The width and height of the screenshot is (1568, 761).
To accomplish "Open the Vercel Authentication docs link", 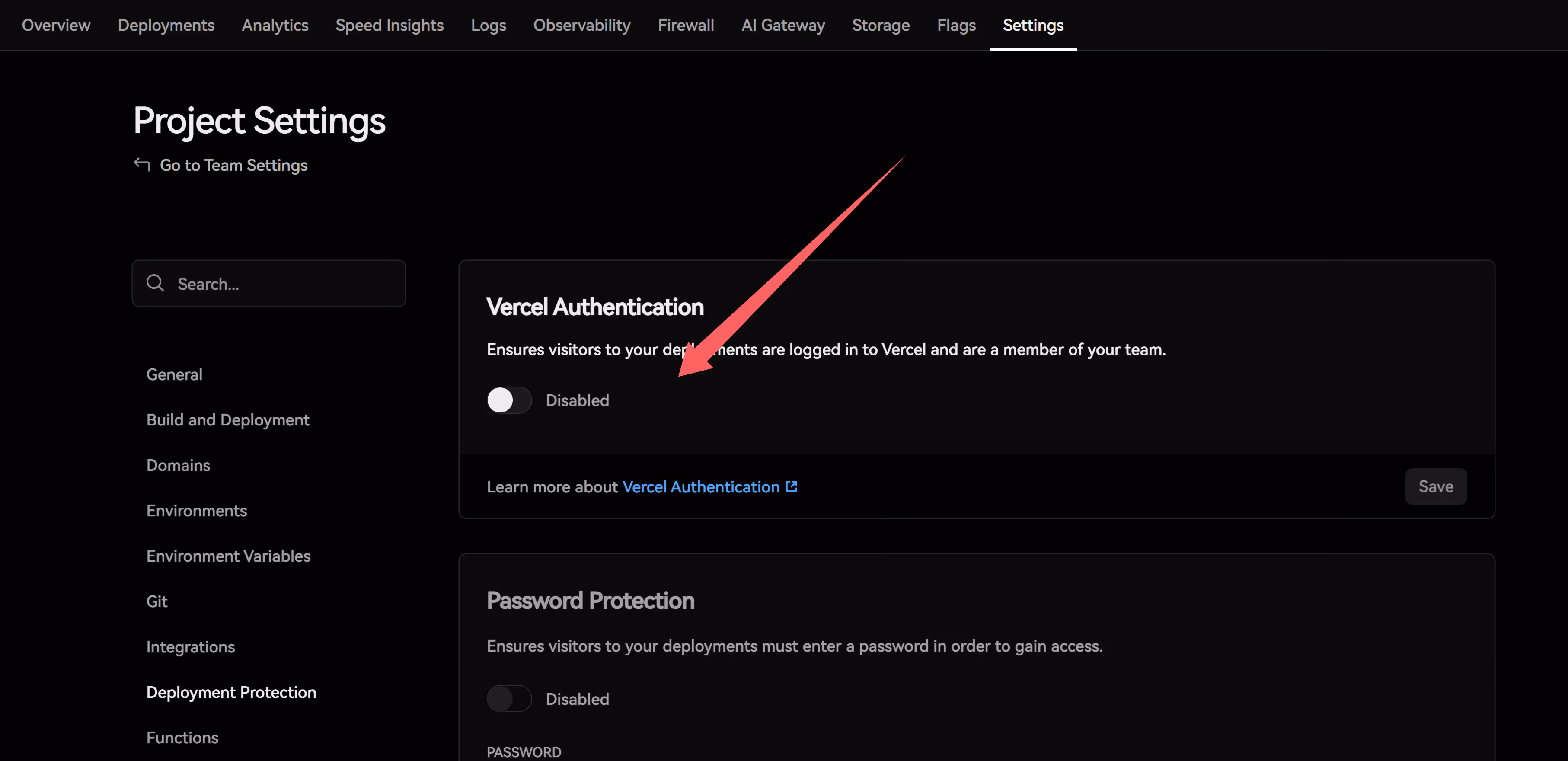I will tap(701, 487).
